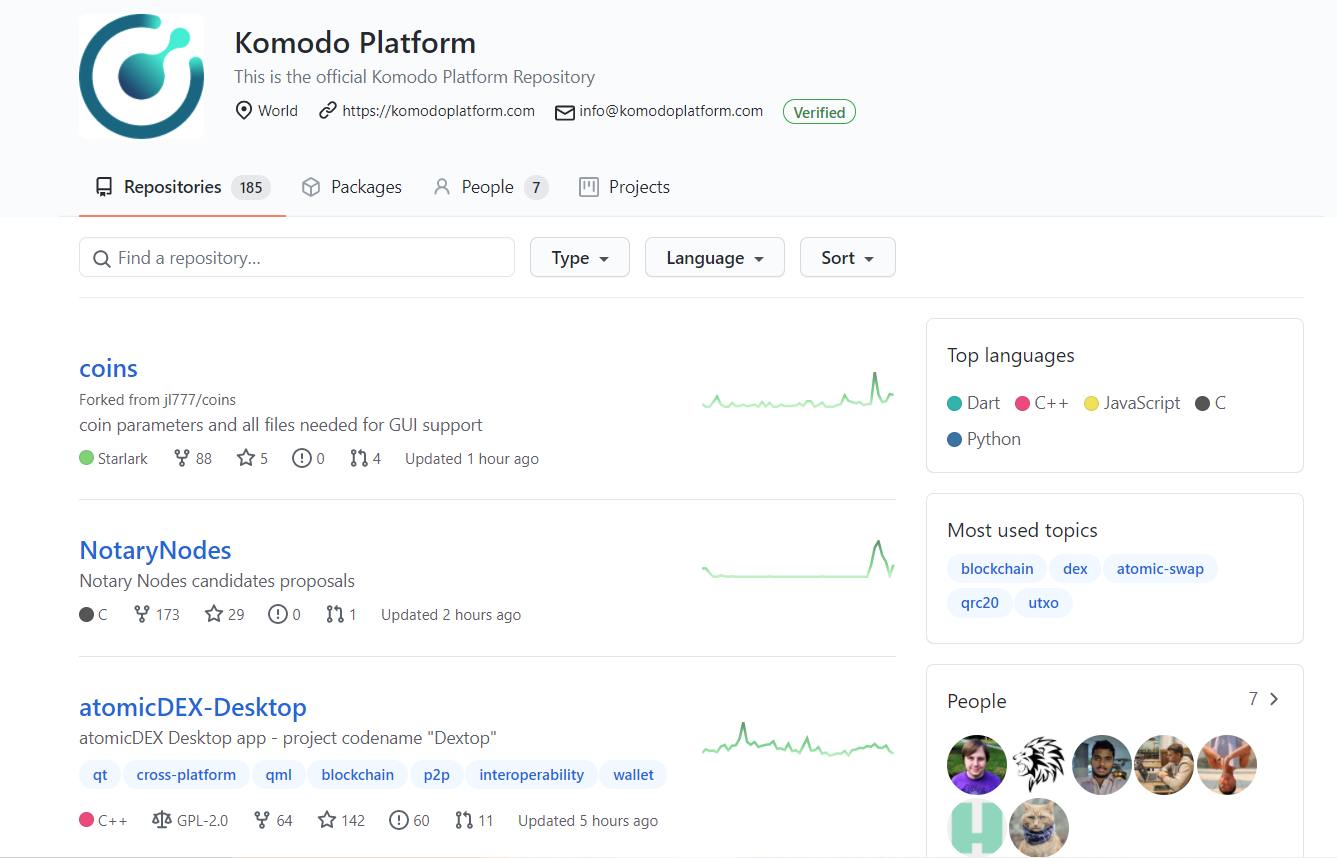Click the Packages cube icon
This screenshot has height=858, width=1337.
click(311, 187)
